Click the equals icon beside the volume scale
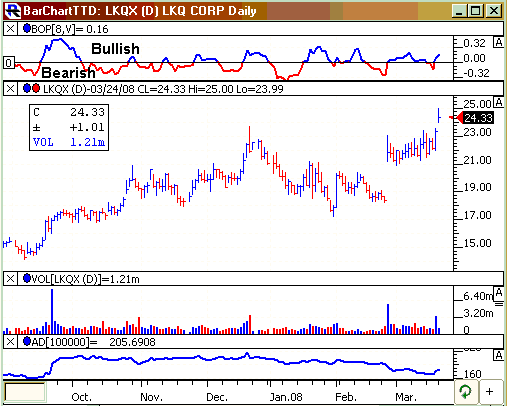507x406 pixels. tap(499, 304)
